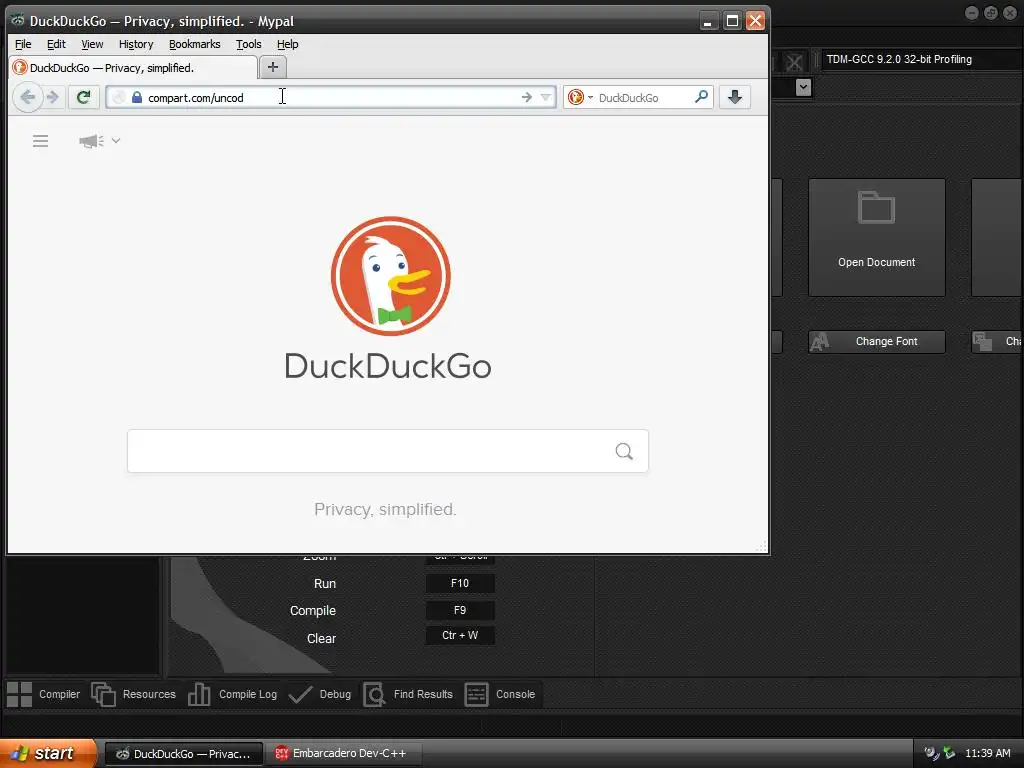Switch to the DuckDuckGo taskbar button
This screenshot has height=768, width=1024.
tap(184, 754)
